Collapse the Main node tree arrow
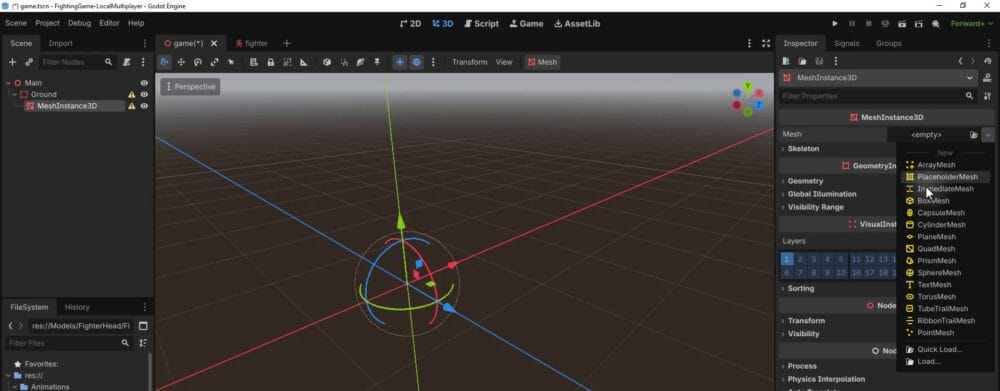The height and width of the screenshot is (391, 1000). click(x=8, y=83)
